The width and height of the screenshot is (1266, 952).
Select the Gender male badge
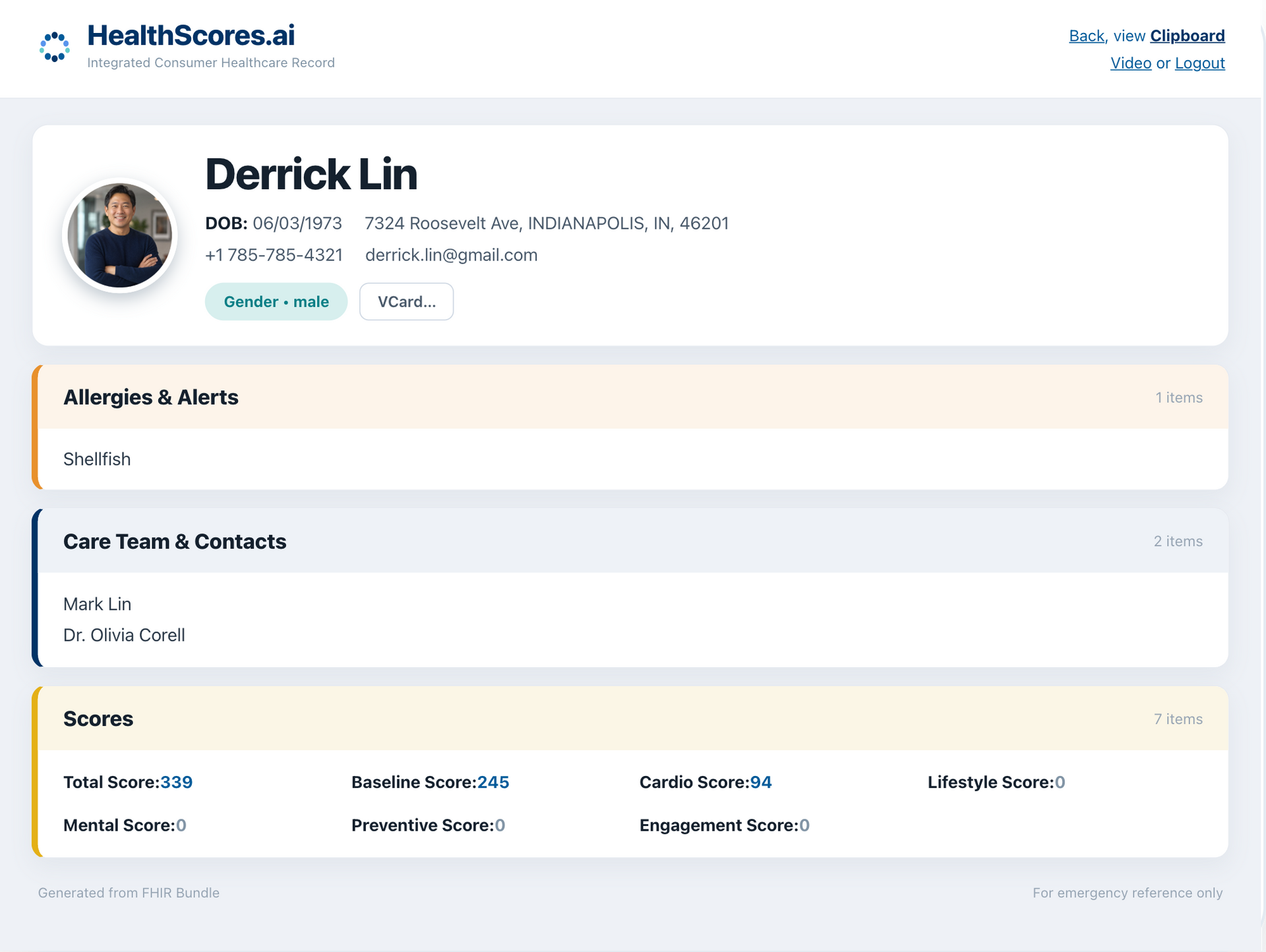point(276,302)
